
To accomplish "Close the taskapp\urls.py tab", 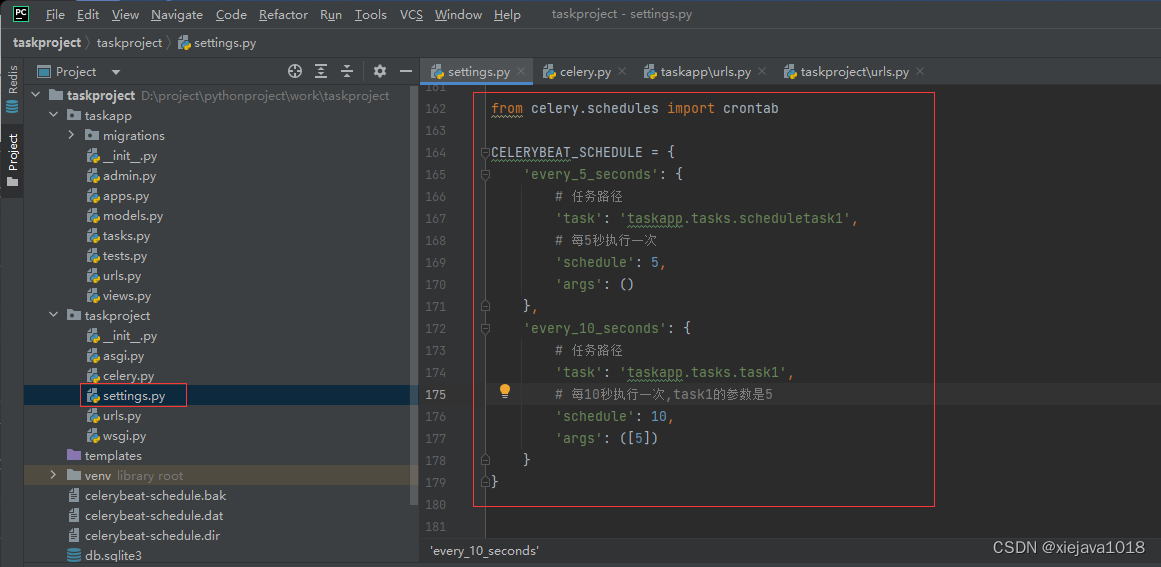I will (761, 71).
